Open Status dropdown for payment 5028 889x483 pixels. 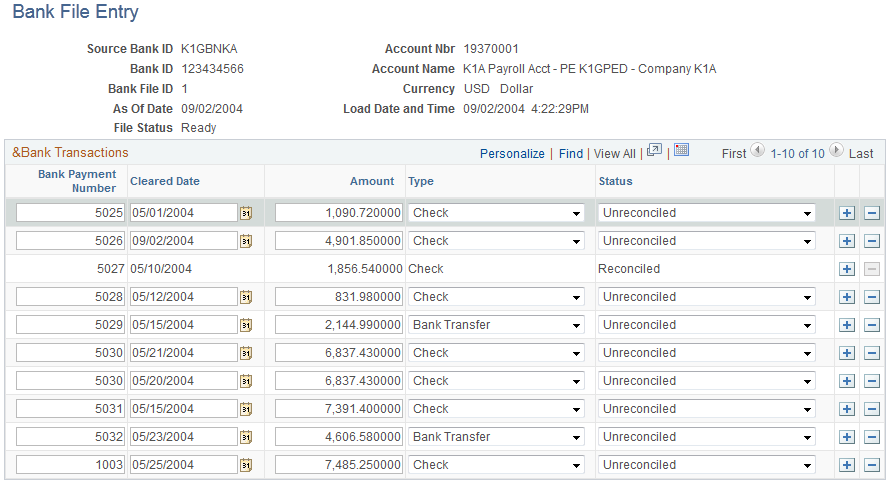point(706,297)
